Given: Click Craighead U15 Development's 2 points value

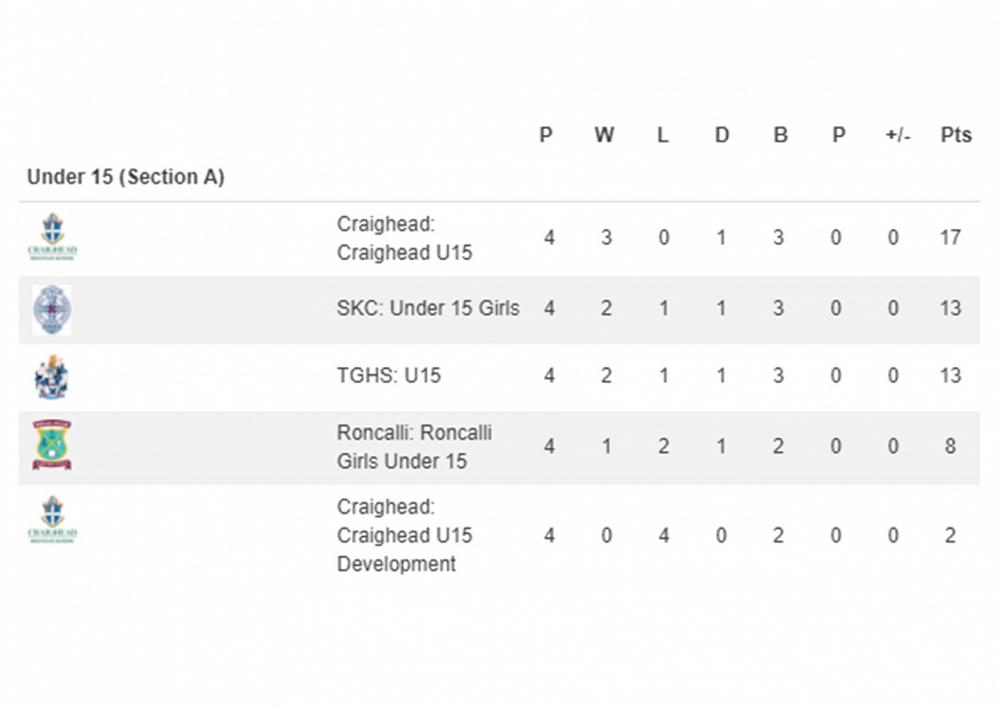Looking at the screenshot, I should pos(950,535).
